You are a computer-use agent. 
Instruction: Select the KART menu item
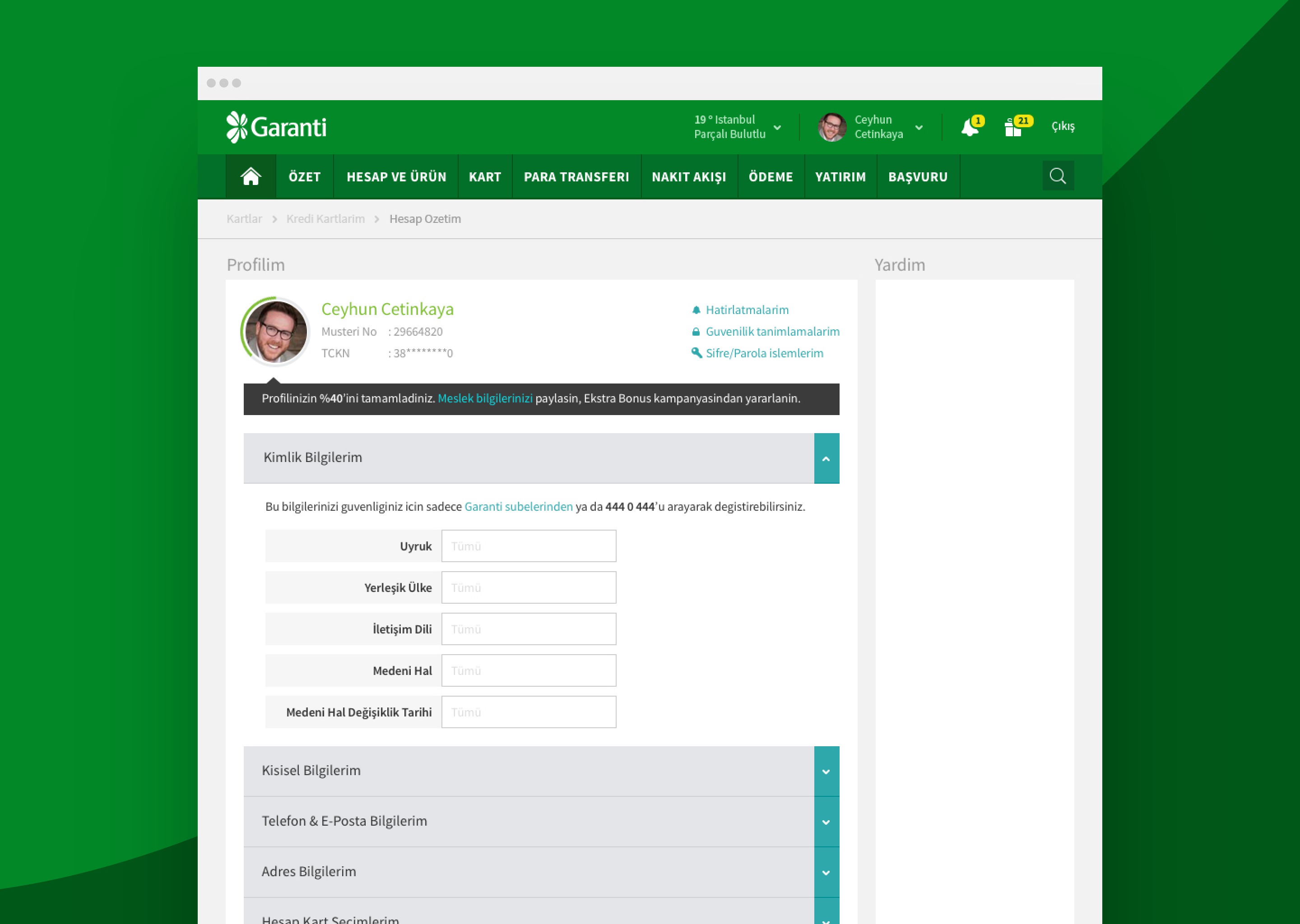(485, 177)
